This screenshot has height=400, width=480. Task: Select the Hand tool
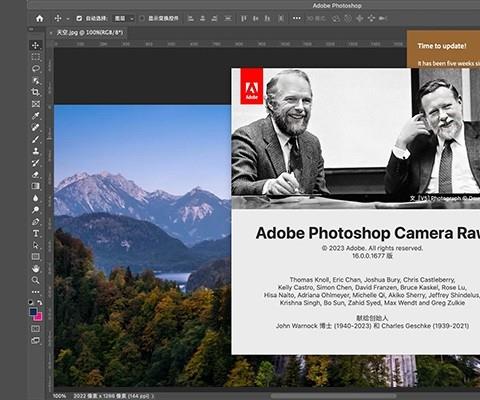pos(36,269)
